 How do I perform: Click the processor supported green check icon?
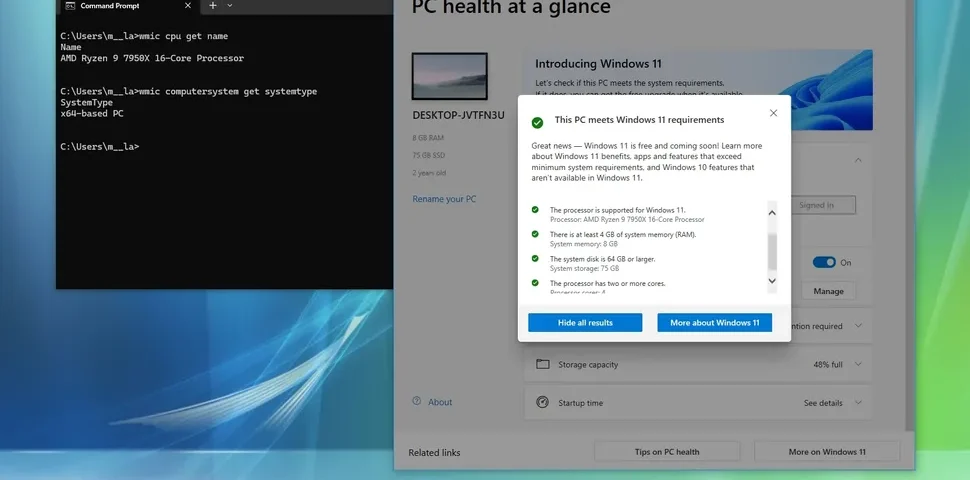535,210
